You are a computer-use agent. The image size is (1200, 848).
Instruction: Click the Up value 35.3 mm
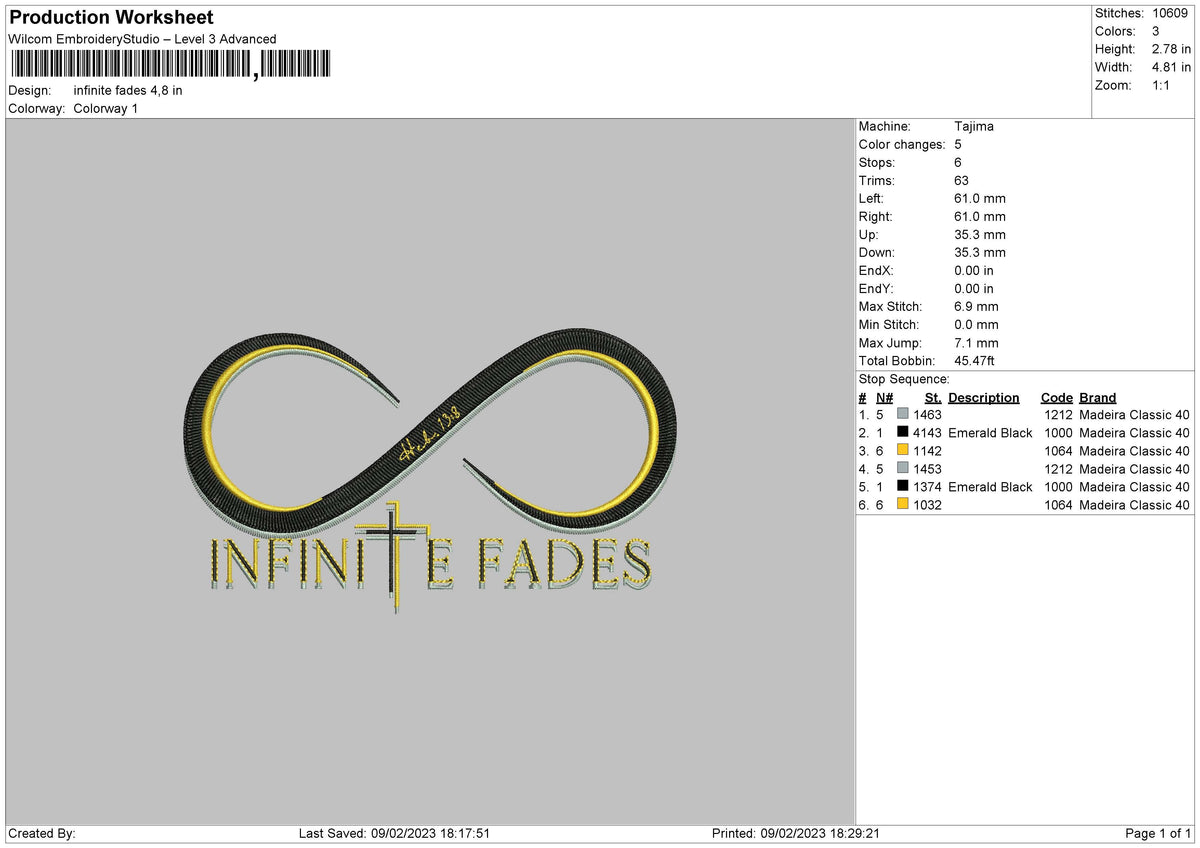coord(980,234)
